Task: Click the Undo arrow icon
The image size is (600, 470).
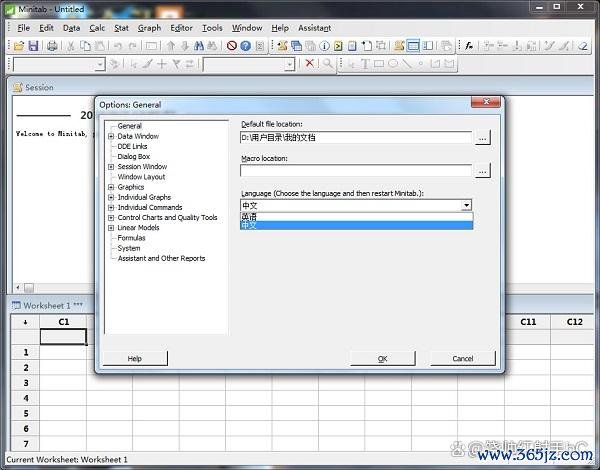Action: point(117,46)
